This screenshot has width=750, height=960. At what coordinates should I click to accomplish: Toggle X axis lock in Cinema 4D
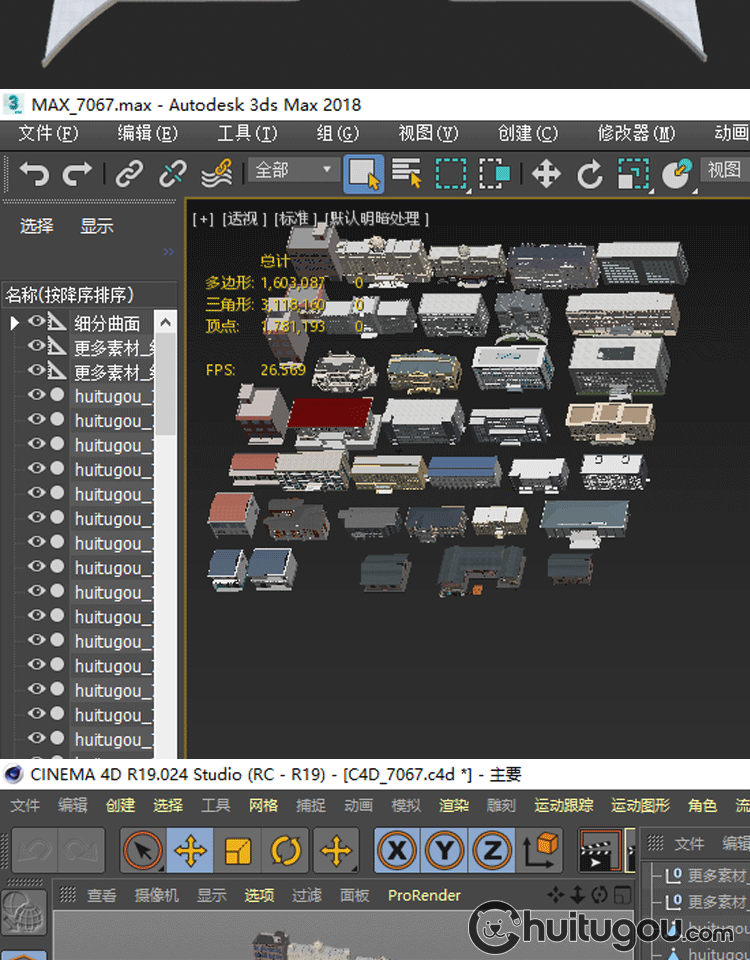click(397, 850)
